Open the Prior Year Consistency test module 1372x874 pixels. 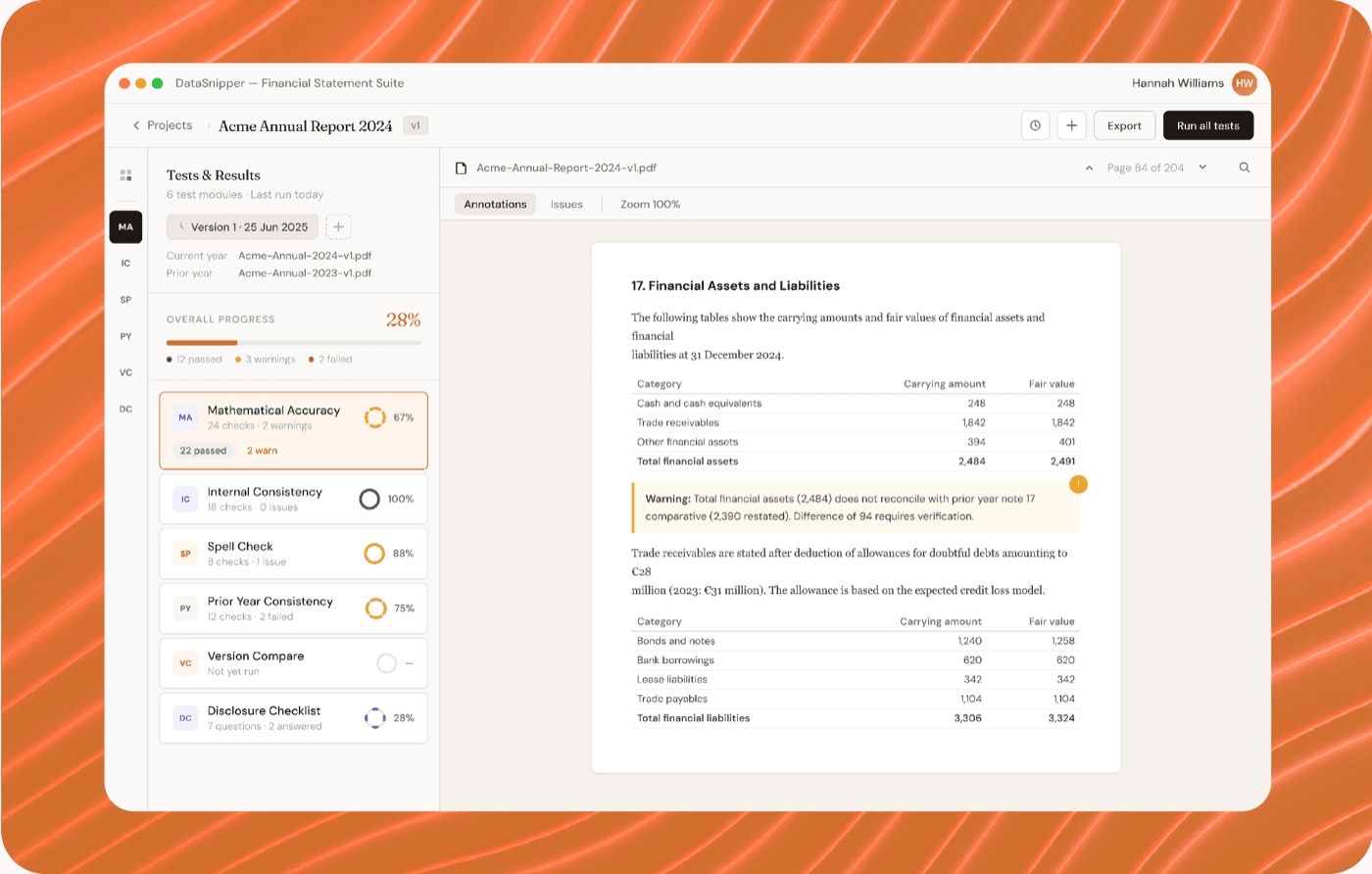pos(293,608)
